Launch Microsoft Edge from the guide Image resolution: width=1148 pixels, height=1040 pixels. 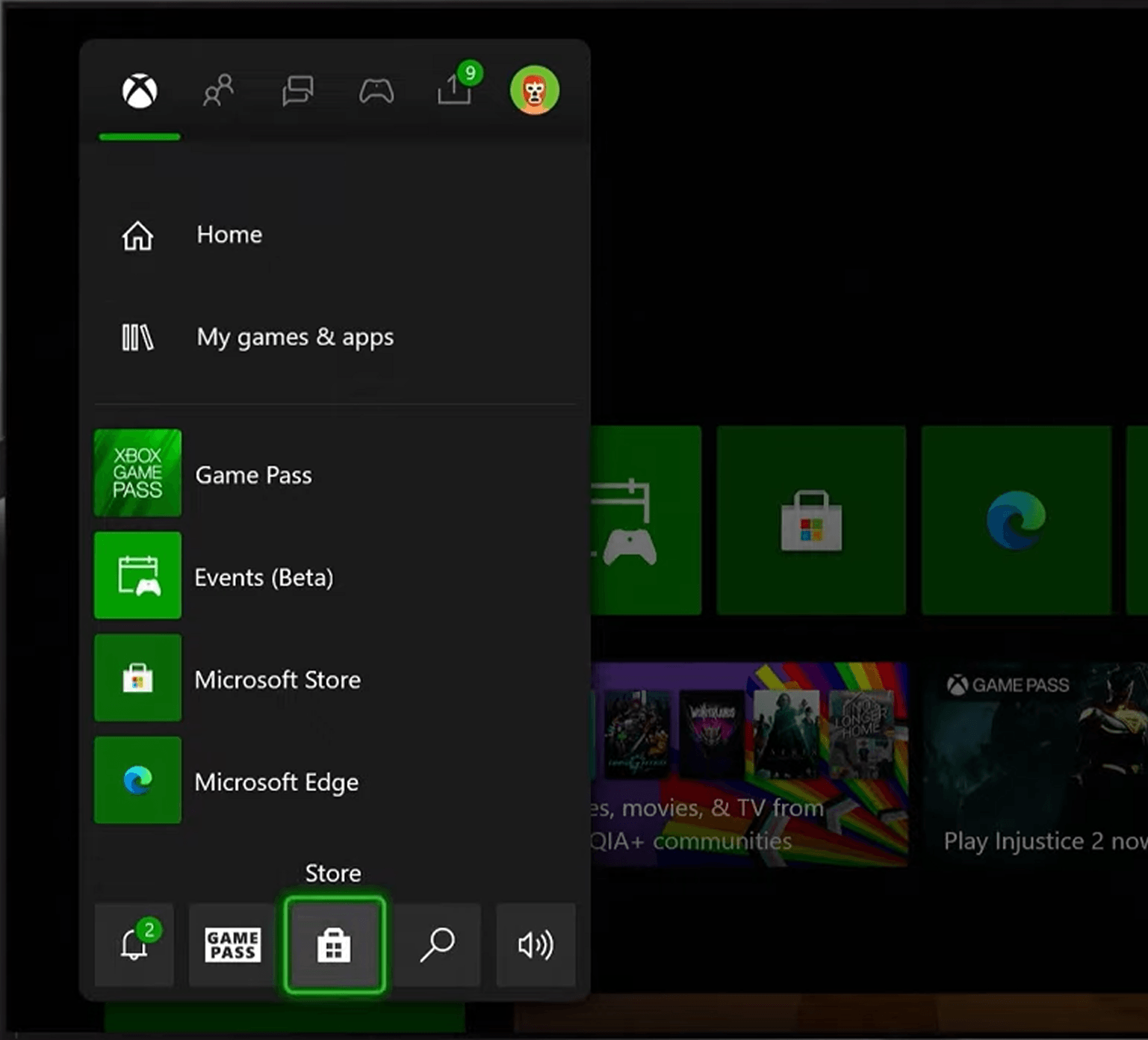[x=276, y=781]
